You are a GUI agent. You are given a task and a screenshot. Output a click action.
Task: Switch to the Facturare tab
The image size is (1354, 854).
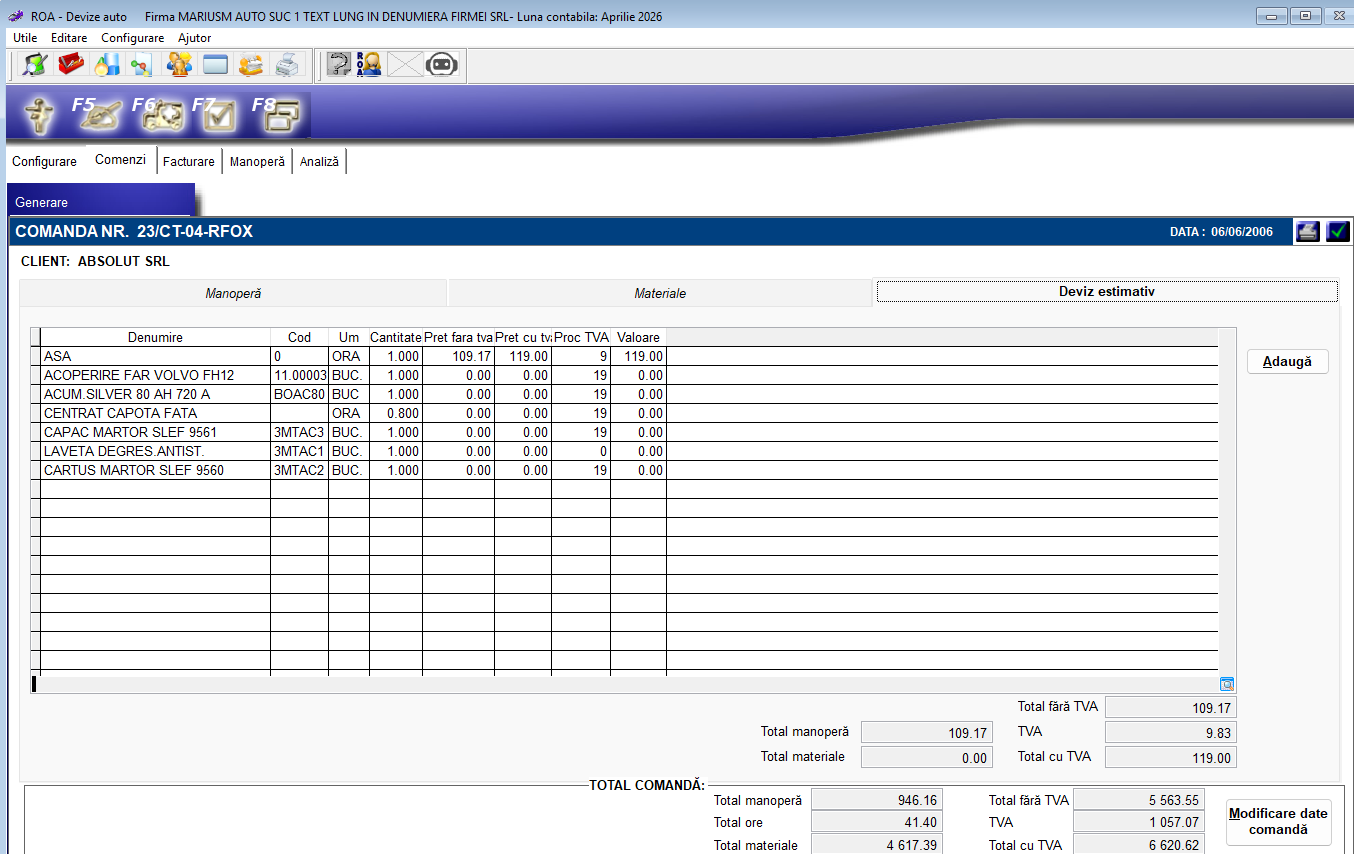click(x=188, y=161)
